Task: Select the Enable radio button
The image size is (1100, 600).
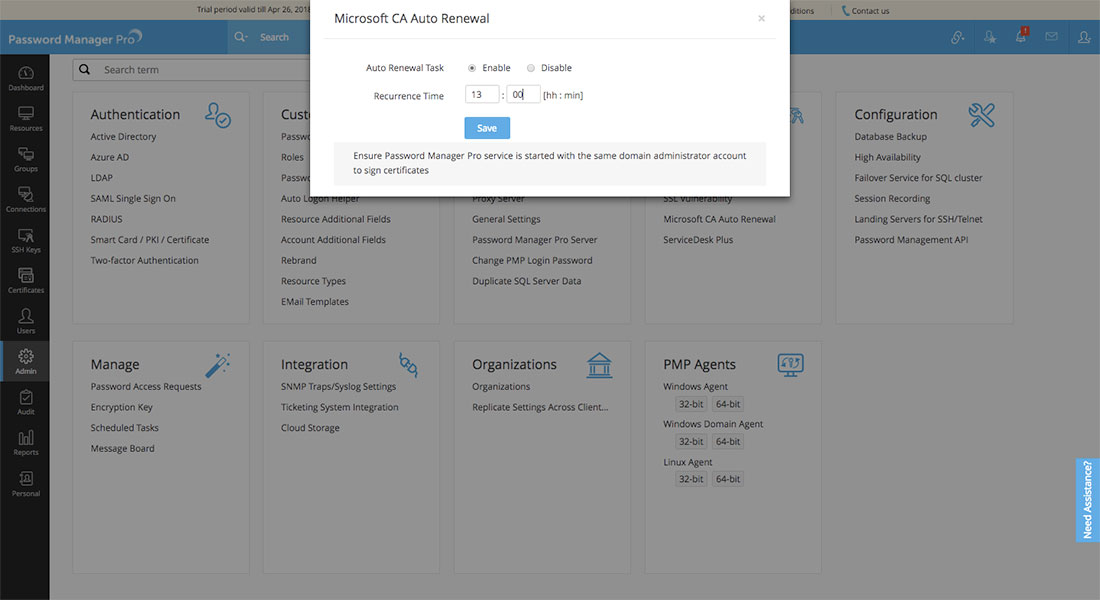Action: click(x=471, y=68)
